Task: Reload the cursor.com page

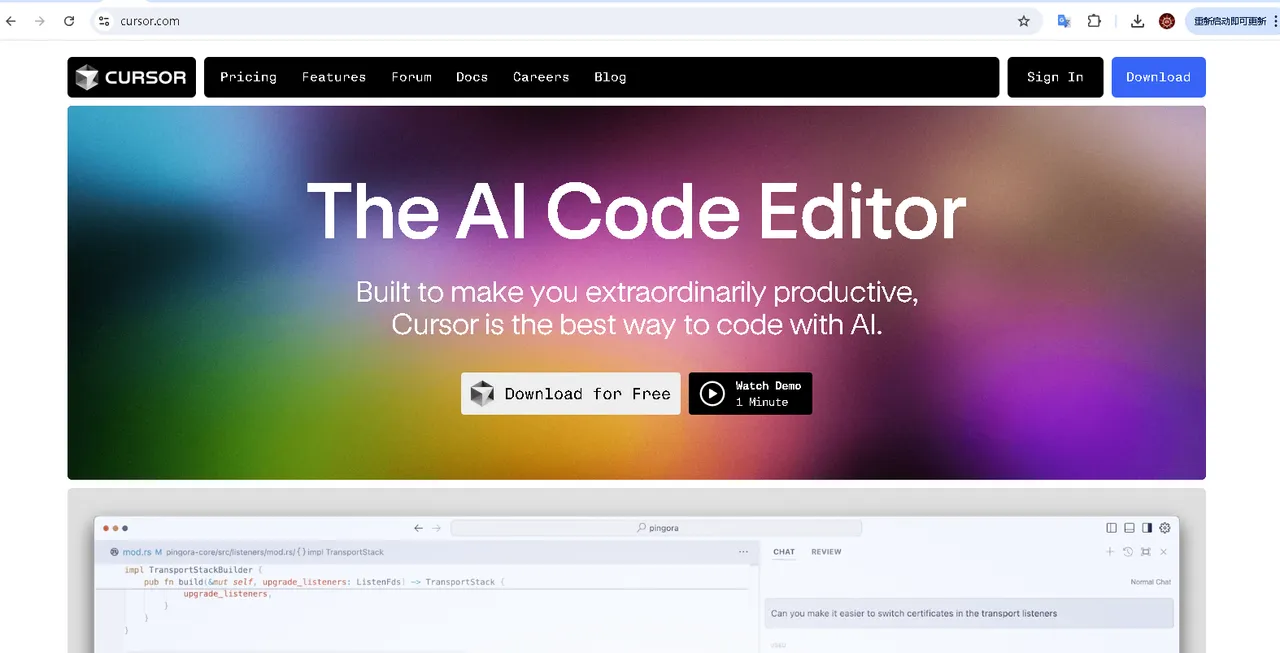Action: [69, 21]
